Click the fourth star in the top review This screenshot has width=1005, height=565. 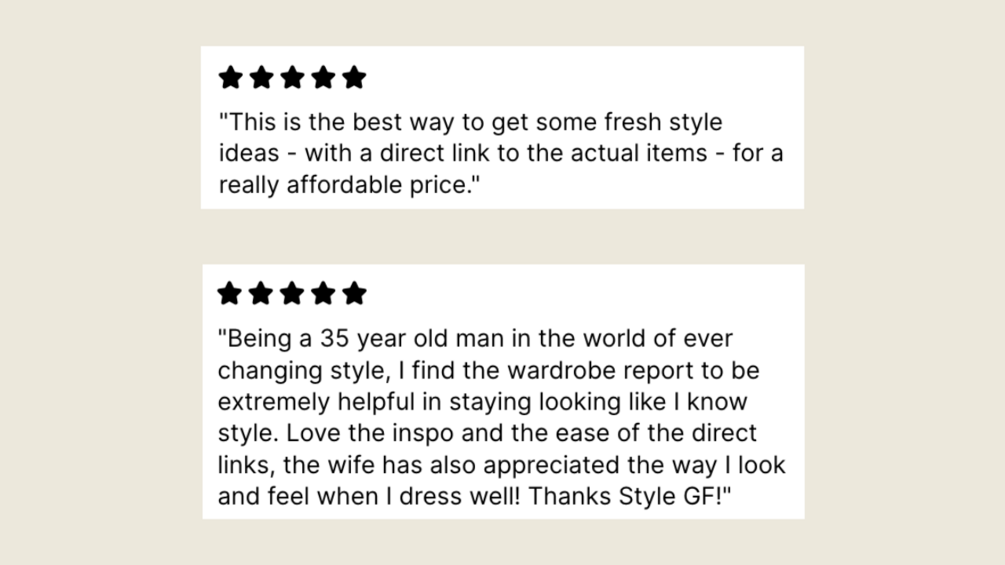(x=323, y=78)
